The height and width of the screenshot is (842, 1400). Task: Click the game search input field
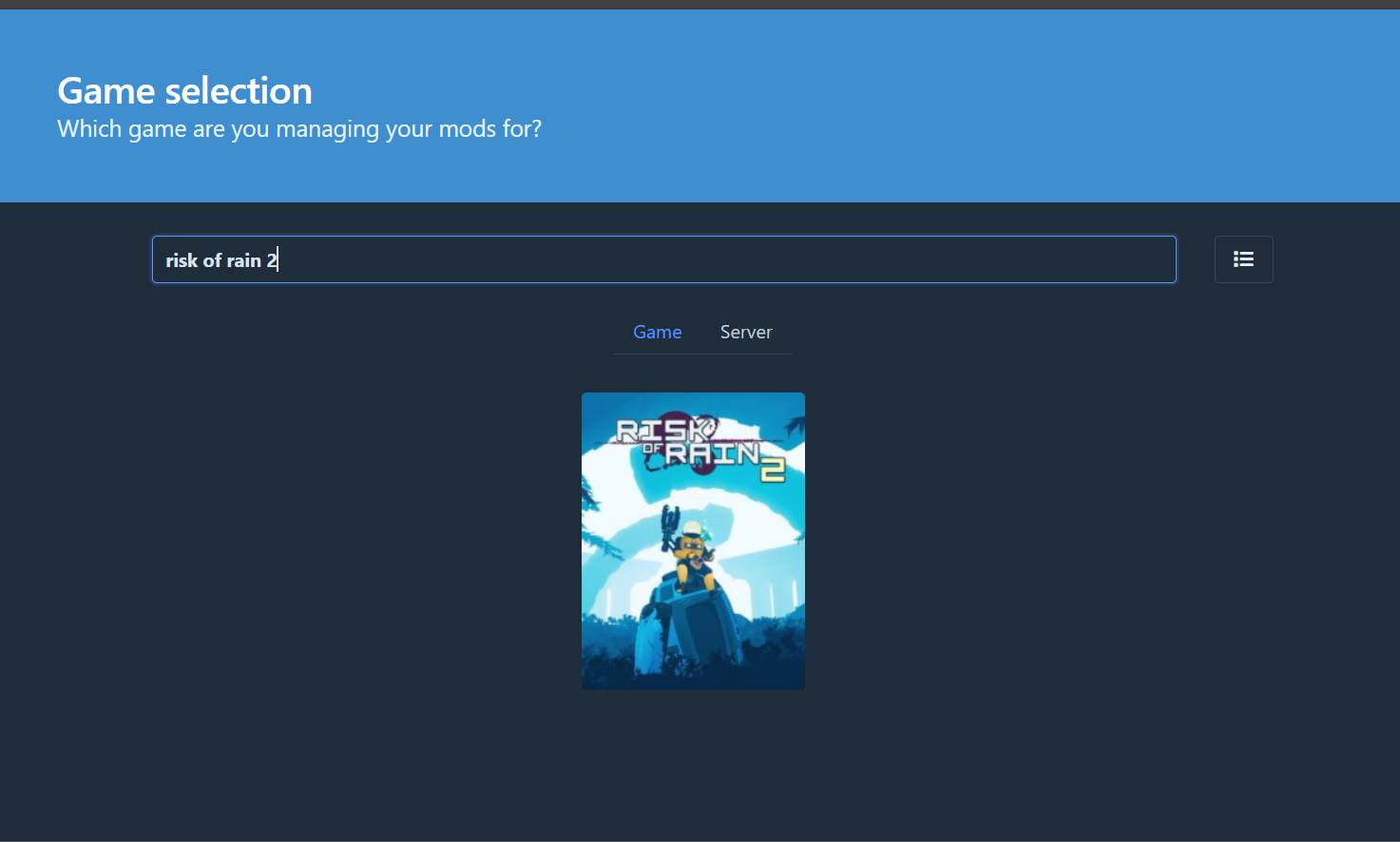coord(664,259)
